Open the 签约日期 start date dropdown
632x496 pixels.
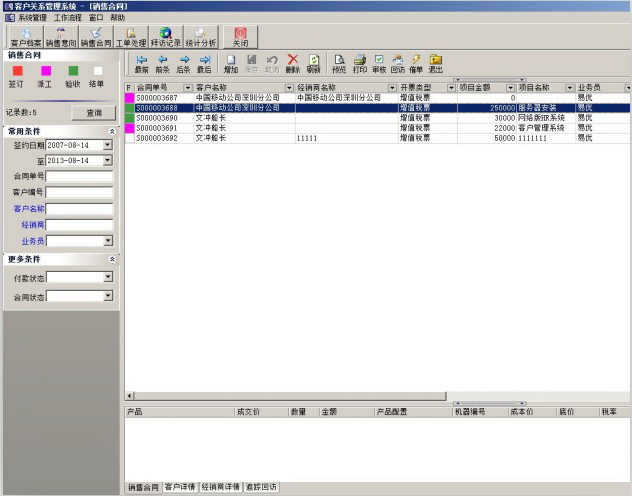point(108,146)
